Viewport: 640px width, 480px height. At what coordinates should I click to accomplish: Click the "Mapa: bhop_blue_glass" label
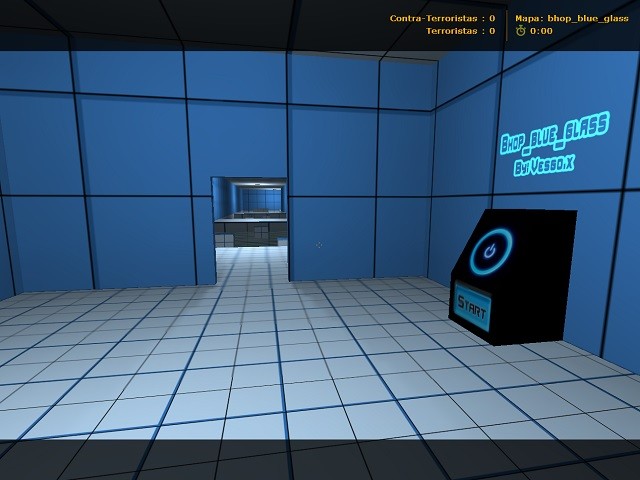(x=572, y=18)
